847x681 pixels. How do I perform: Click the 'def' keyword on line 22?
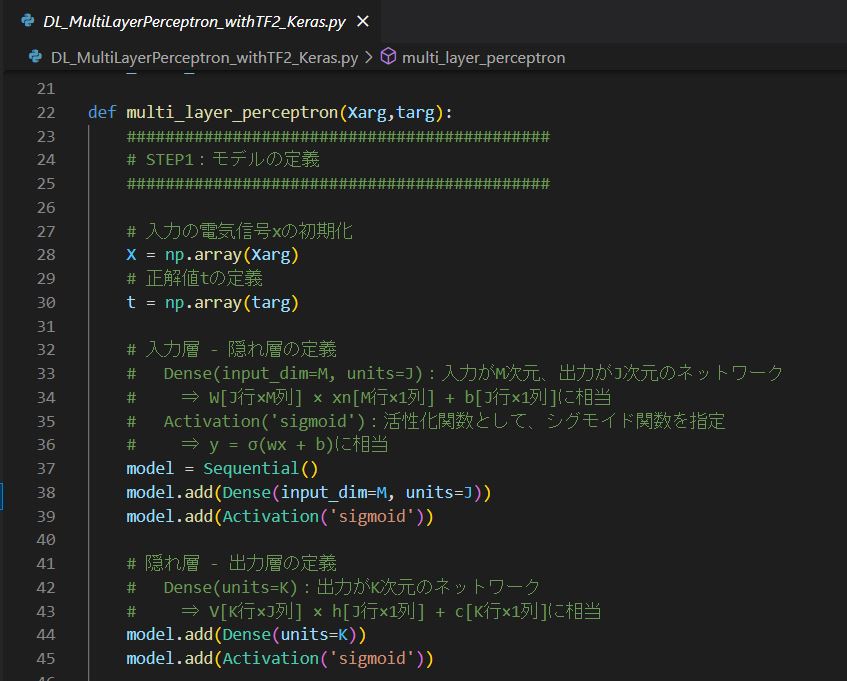coord(102,112)
